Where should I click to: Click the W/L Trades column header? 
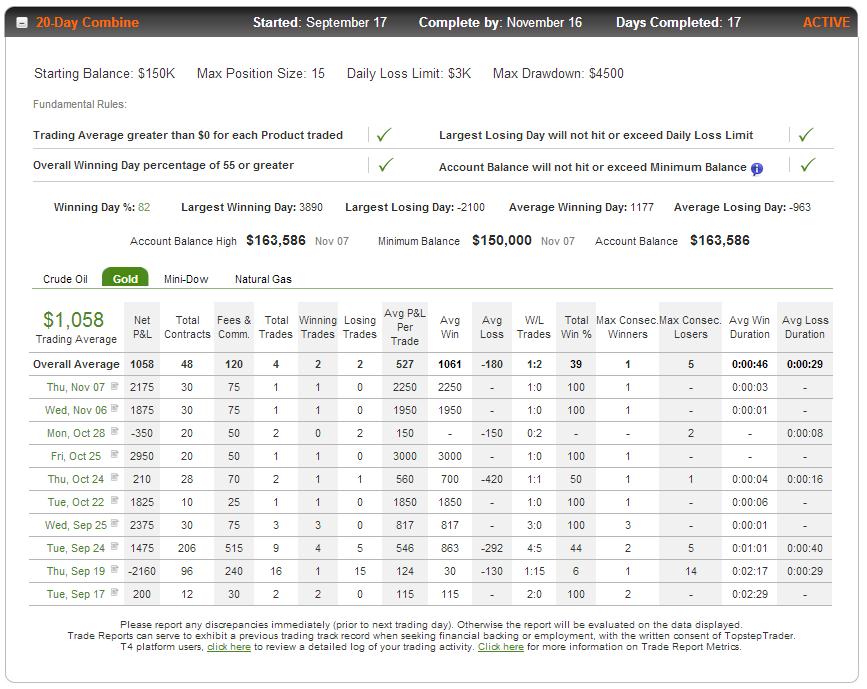tap(534, 327)
